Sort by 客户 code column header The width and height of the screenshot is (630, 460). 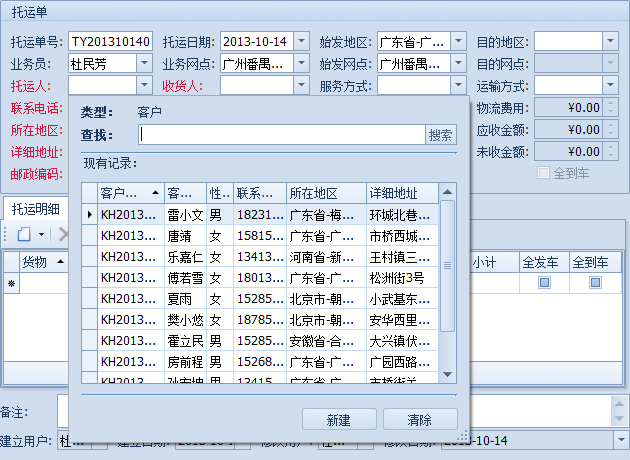(130, 193)
